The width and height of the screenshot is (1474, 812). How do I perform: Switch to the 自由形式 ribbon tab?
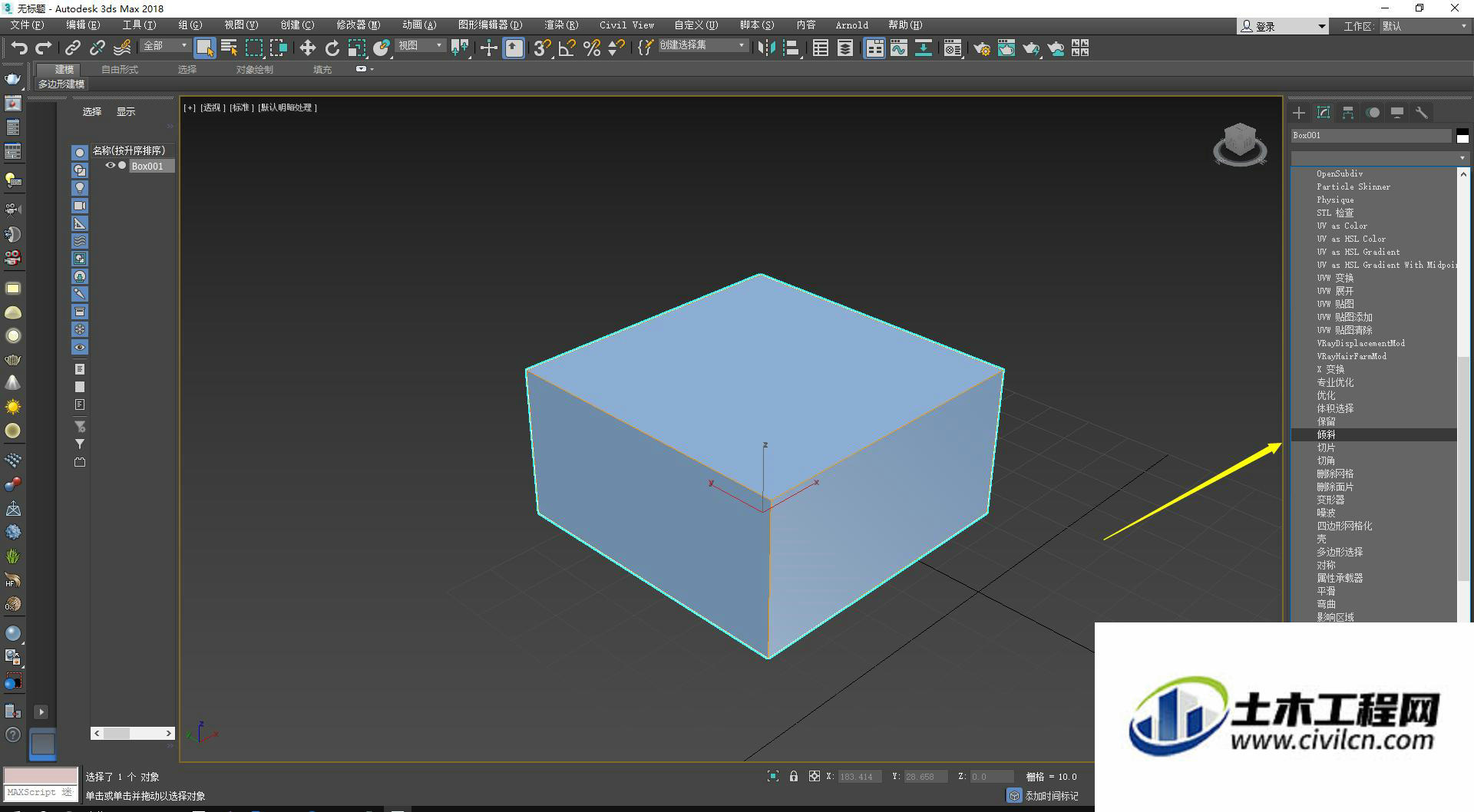point(120,69)
